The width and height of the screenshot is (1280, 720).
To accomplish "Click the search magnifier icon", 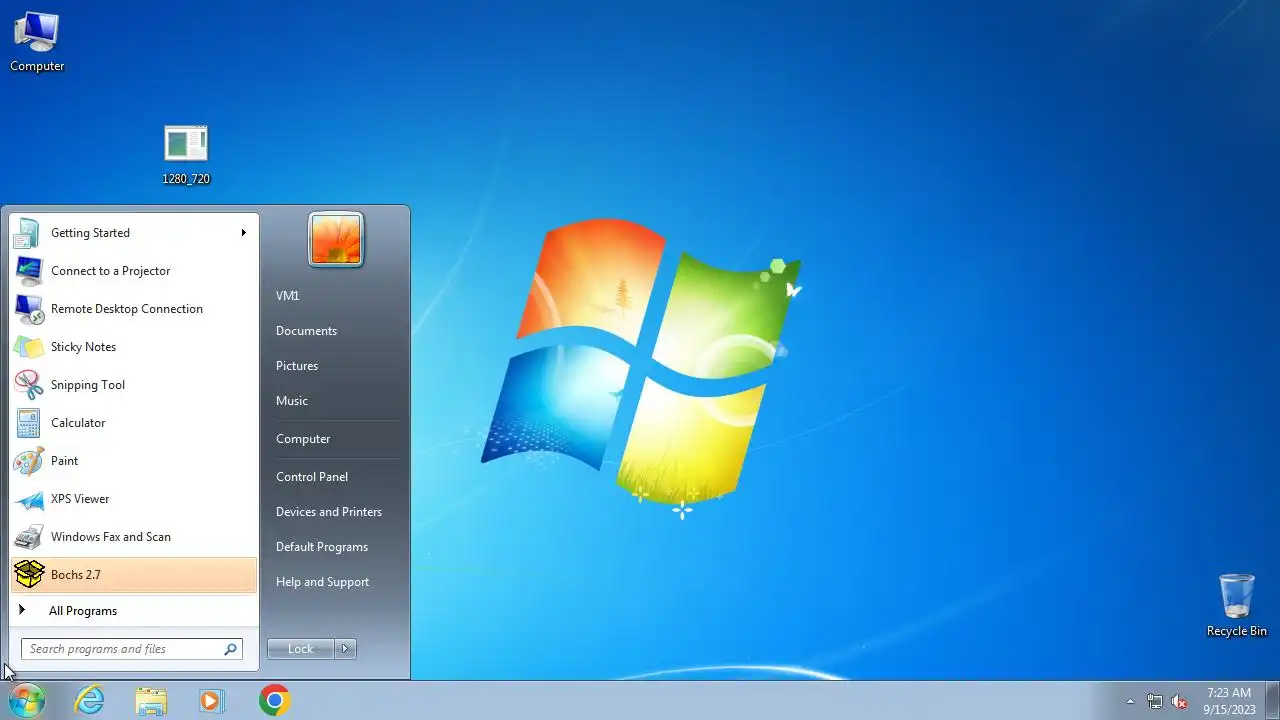I will (x=231, y=649).
